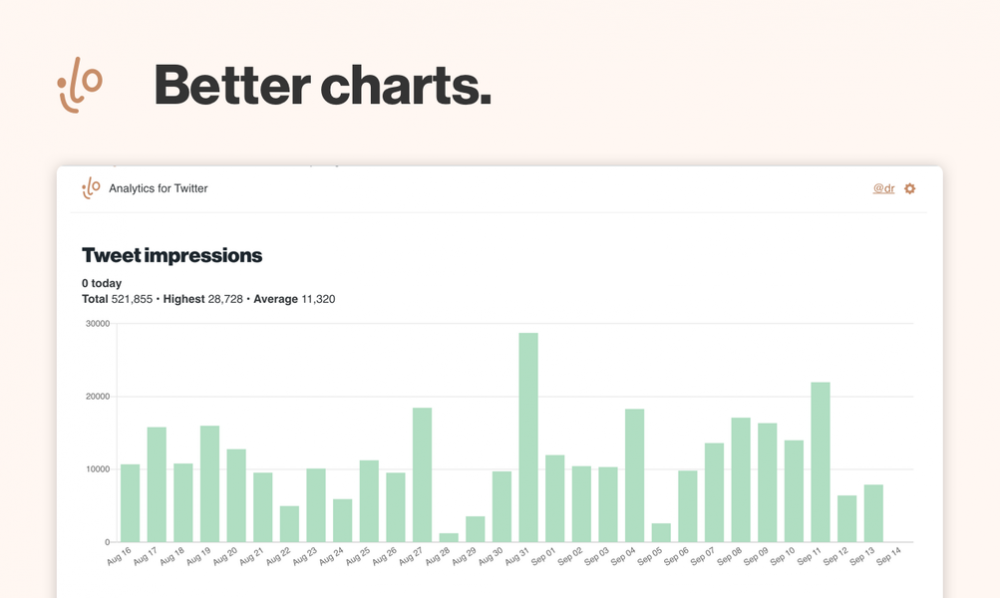
Task: Click the Better charts. headline text
Action: click(323, 85)
